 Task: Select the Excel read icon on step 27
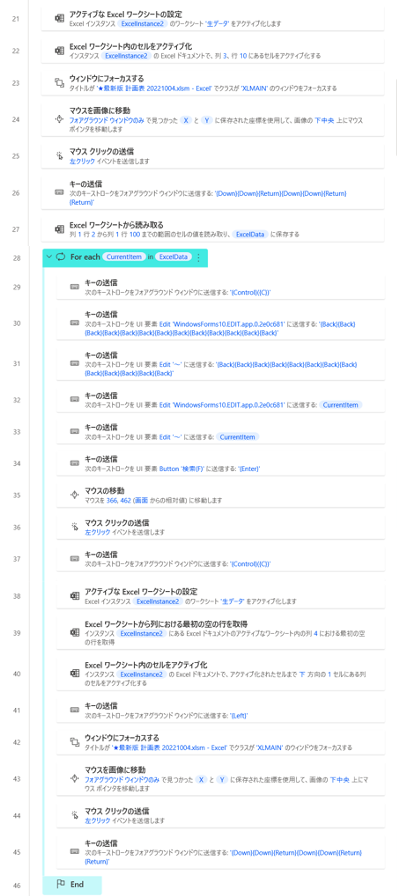(59, 229)
